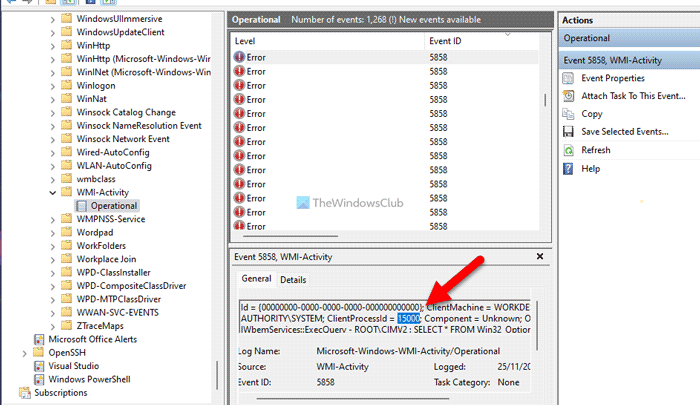Expand the WPD-MTPClassDriver node
This screenshot has height=405, width=700.
(x=53, y=300)
